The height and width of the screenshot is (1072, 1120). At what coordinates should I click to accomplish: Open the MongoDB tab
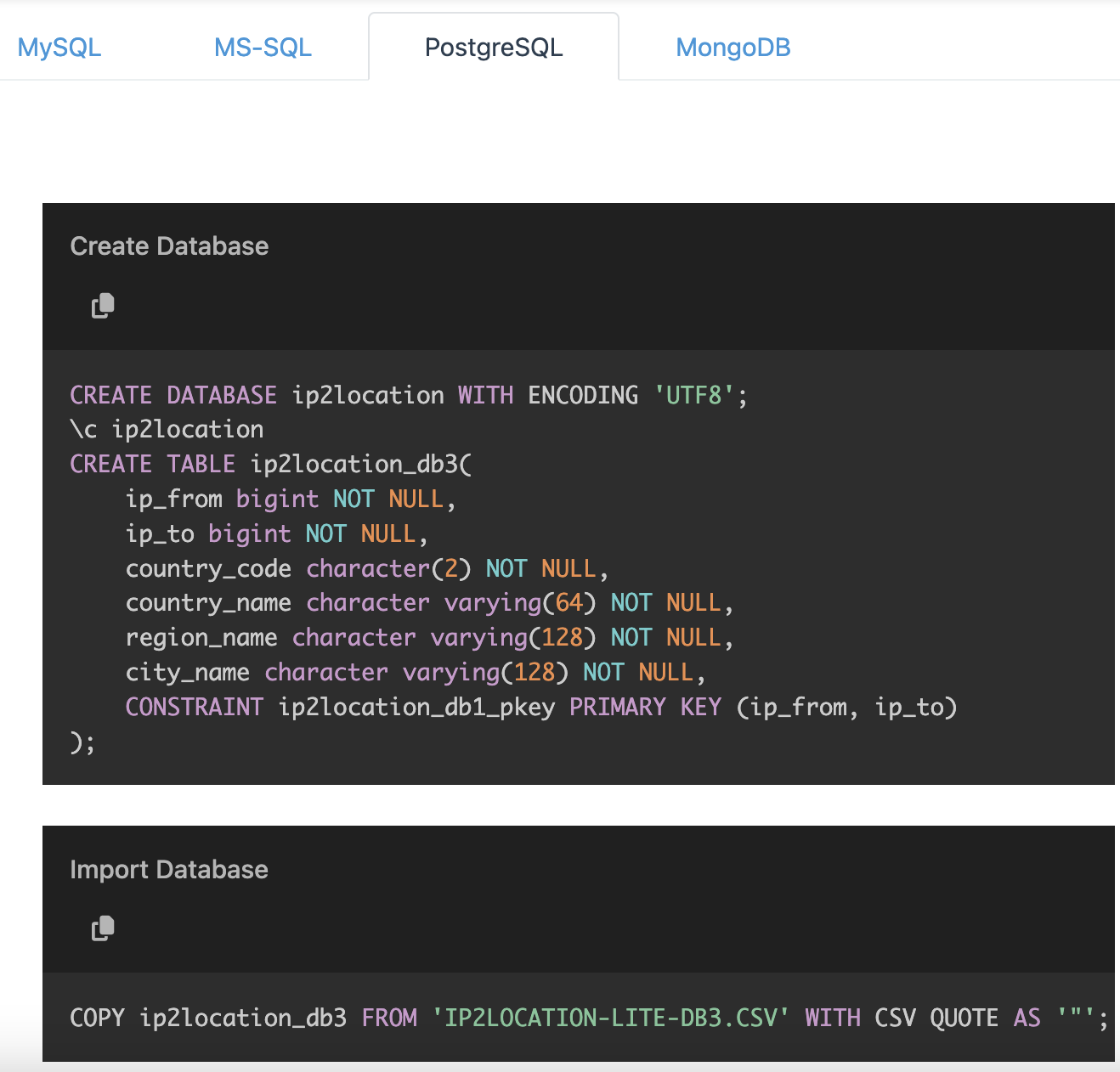coord(733,48)
